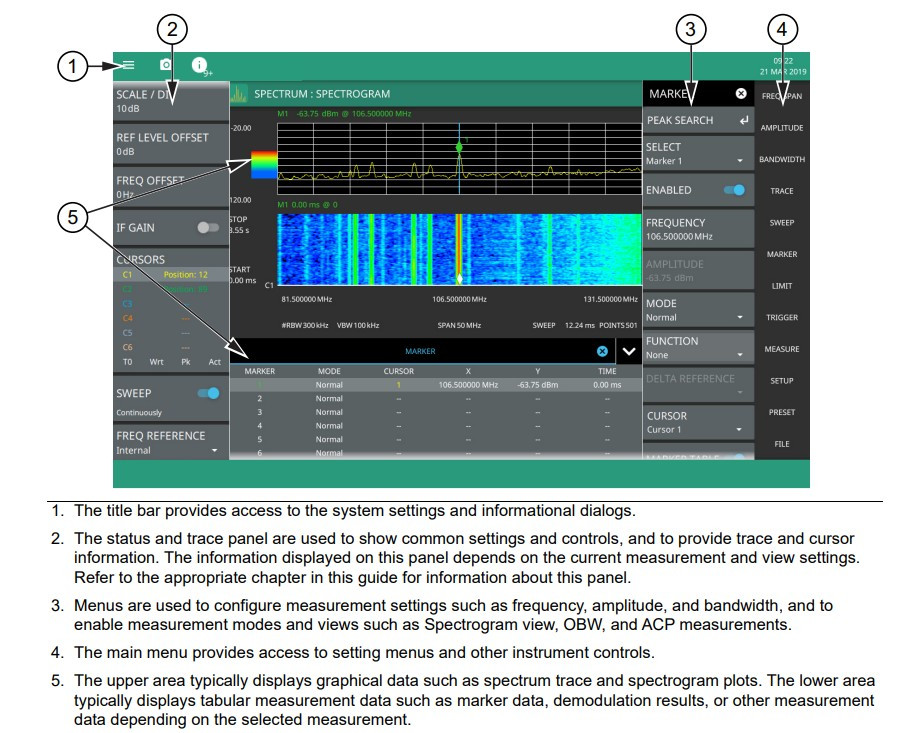This screenshot has height=733, width=919.
Task: Click the date and time display
Action: [783, 66]
